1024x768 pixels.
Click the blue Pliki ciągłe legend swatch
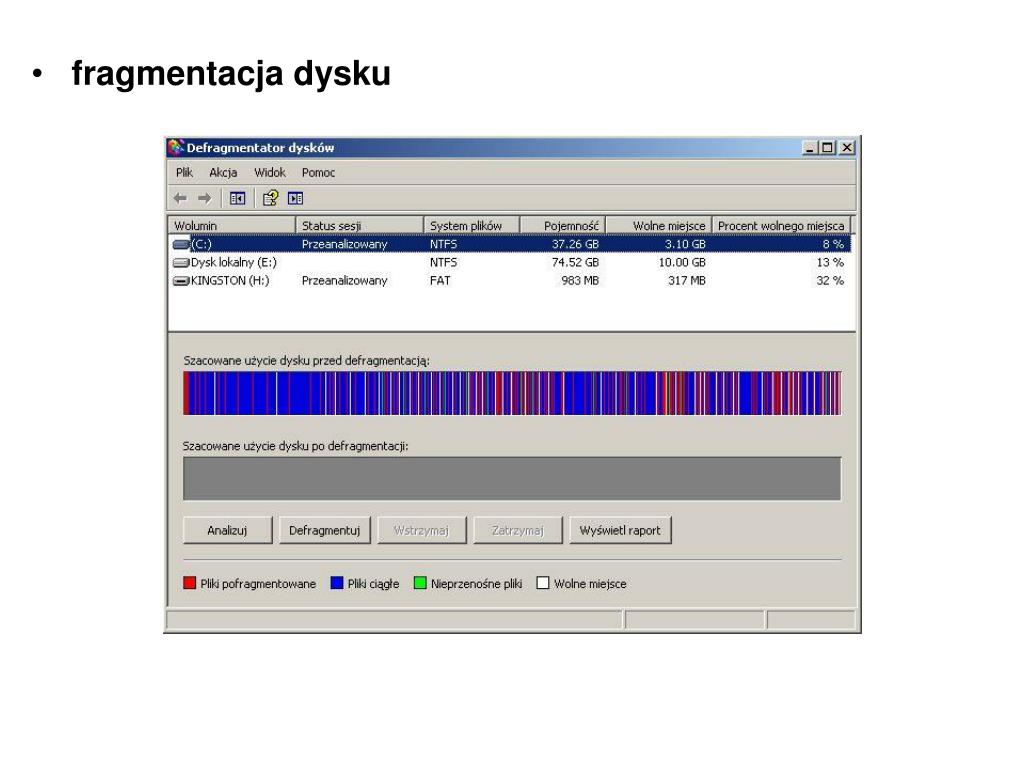pos(337,583)
